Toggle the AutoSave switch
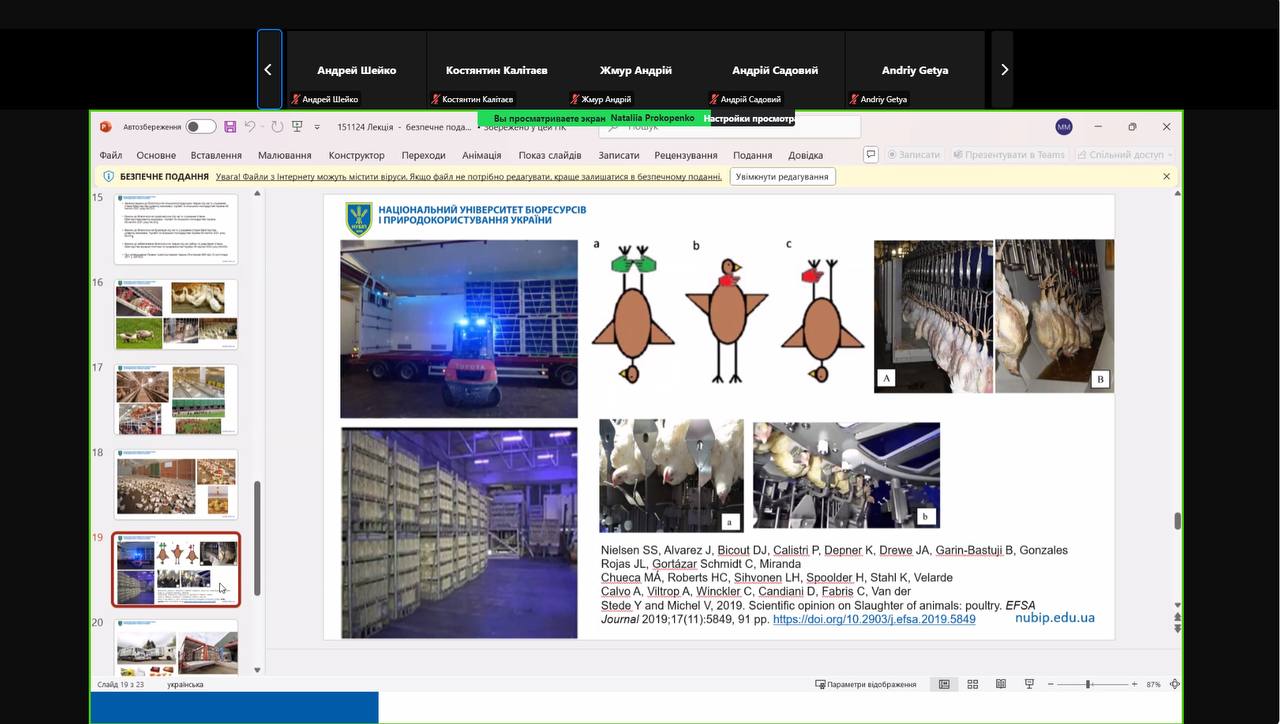This screenshot has width=1280, height=724. coord(200,127)
